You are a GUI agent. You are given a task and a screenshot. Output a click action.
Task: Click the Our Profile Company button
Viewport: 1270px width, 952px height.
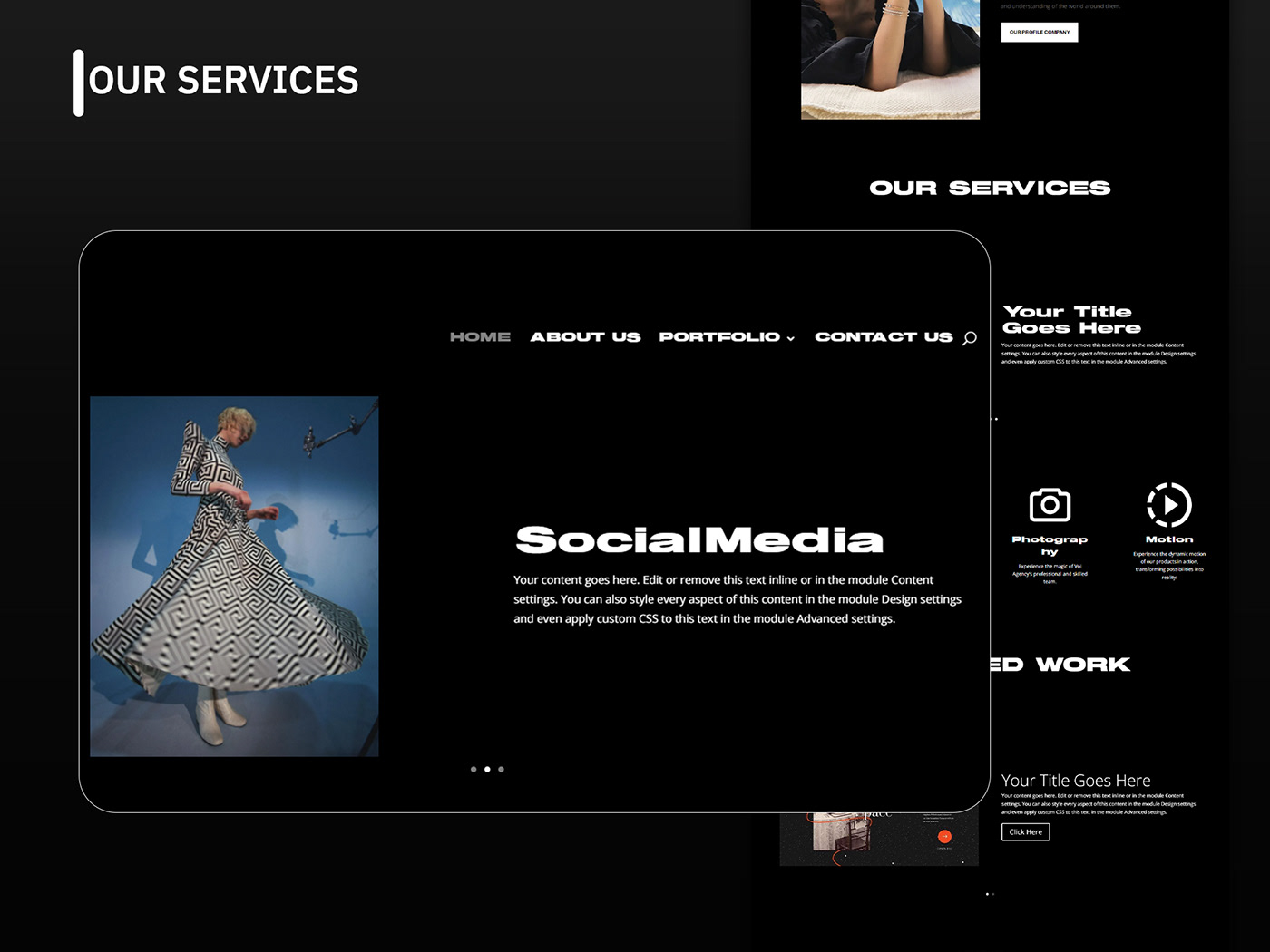pos(1040,32)
